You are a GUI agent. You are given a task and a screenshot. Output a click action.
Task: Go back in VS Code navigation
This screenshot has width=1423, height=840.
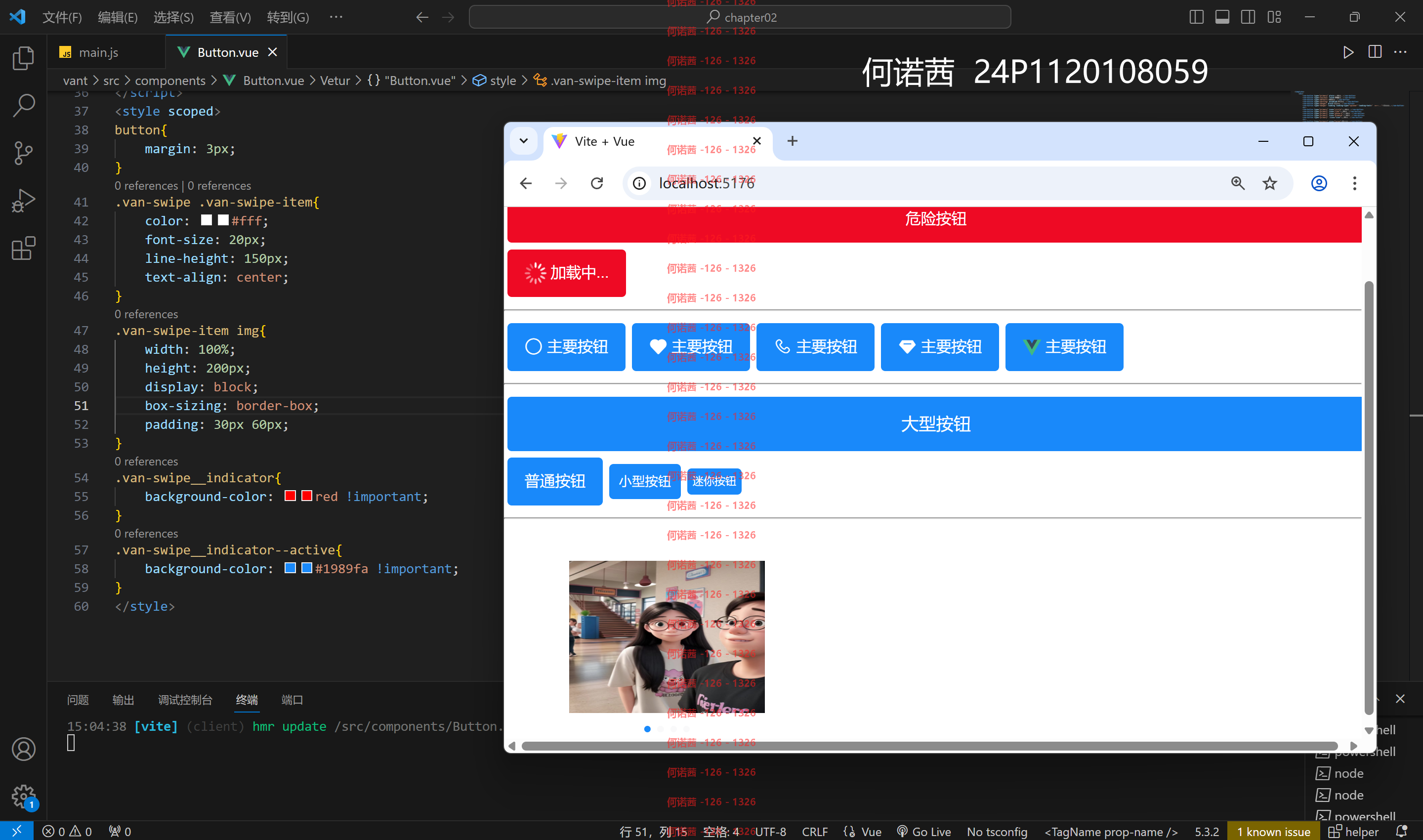[421, 17]
